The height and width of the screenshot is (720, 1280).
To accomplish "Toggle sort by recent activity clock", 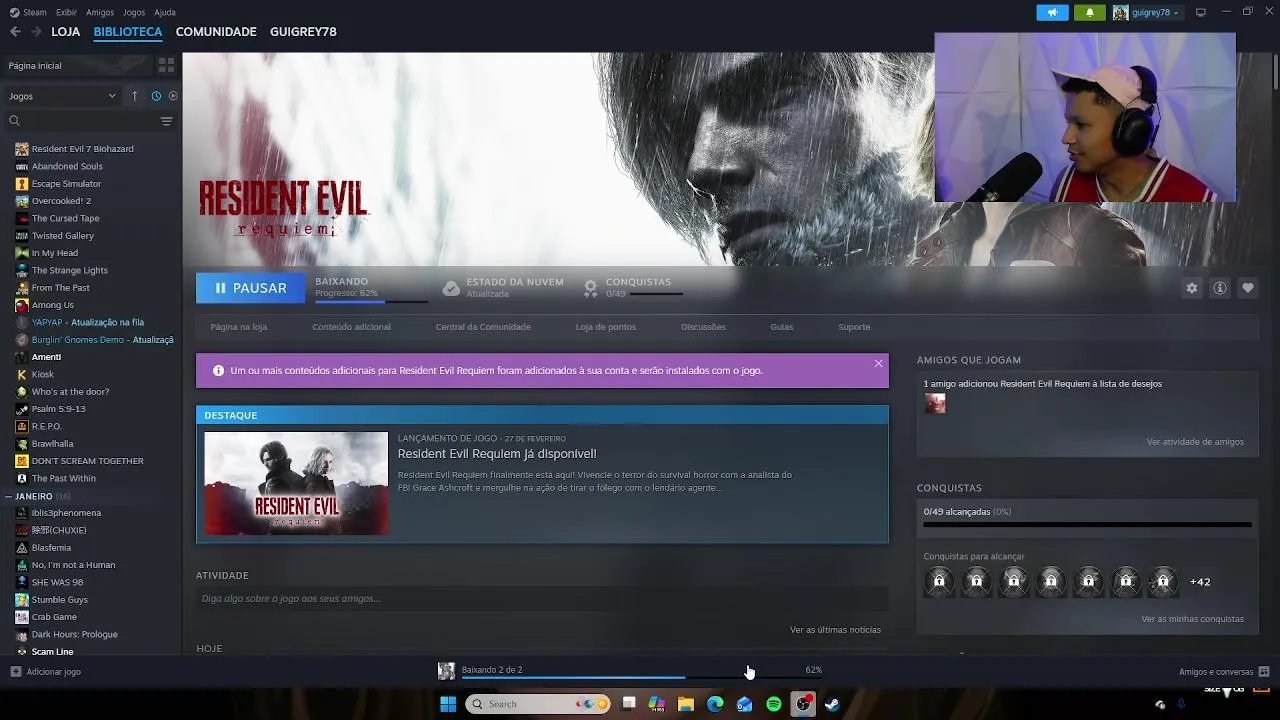I will click(x=156, y=96).
